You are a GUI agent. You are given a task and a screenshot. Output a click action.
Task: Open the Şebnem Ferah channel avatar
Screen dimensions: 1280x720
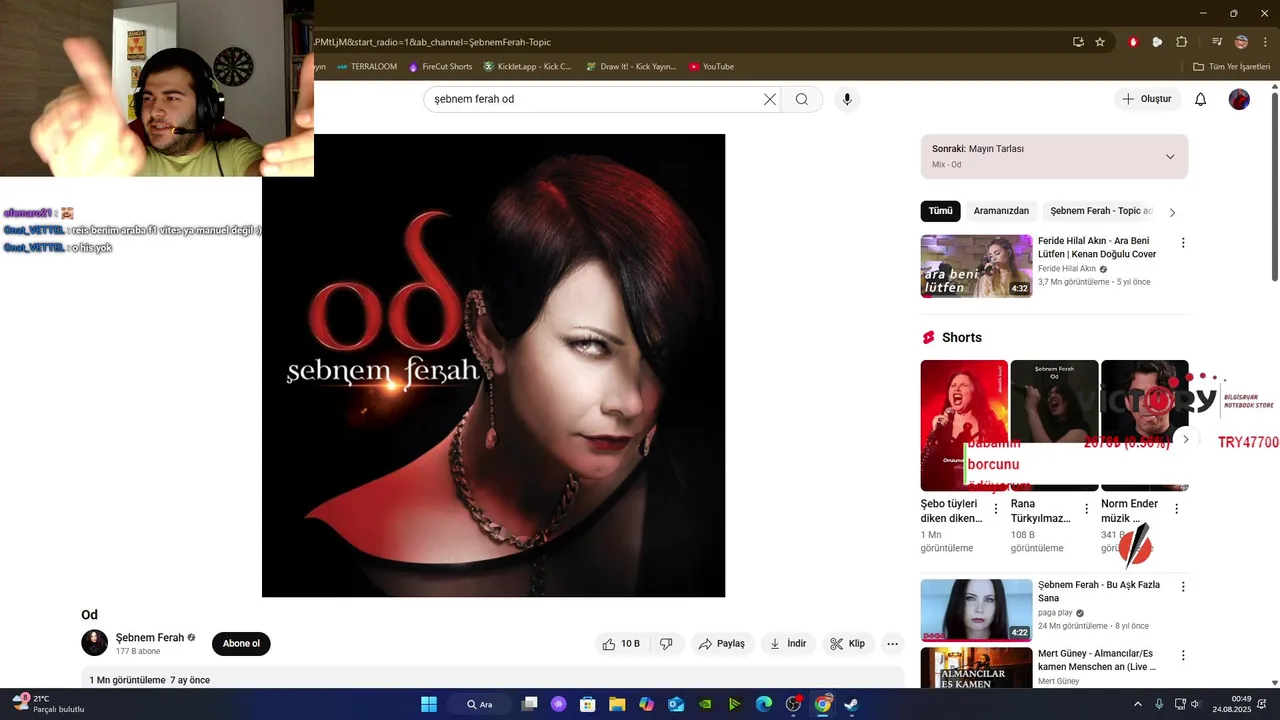(94, 643)
